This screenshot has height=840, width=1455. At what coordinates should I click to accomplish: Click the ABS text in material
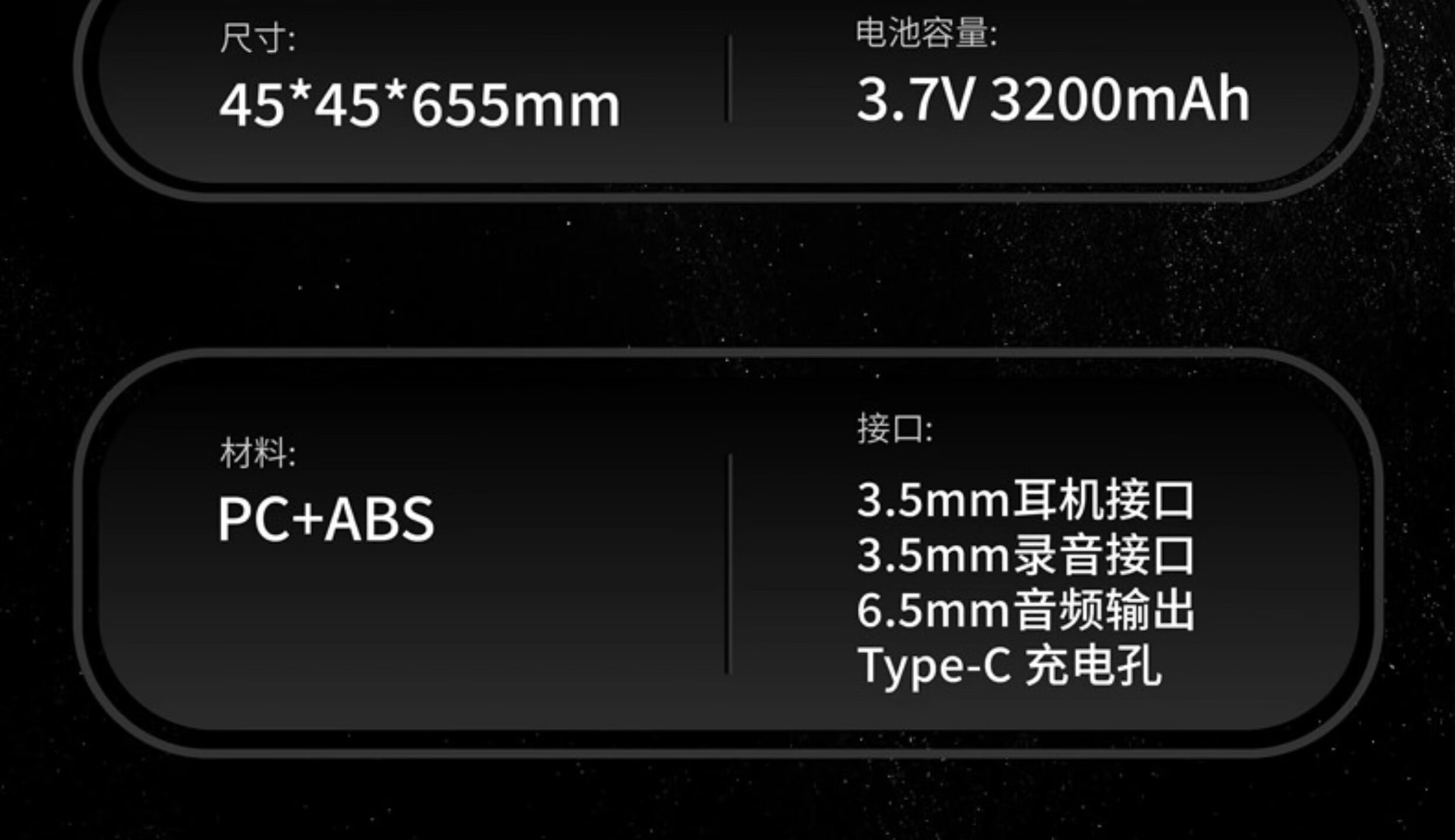(380, 519)
